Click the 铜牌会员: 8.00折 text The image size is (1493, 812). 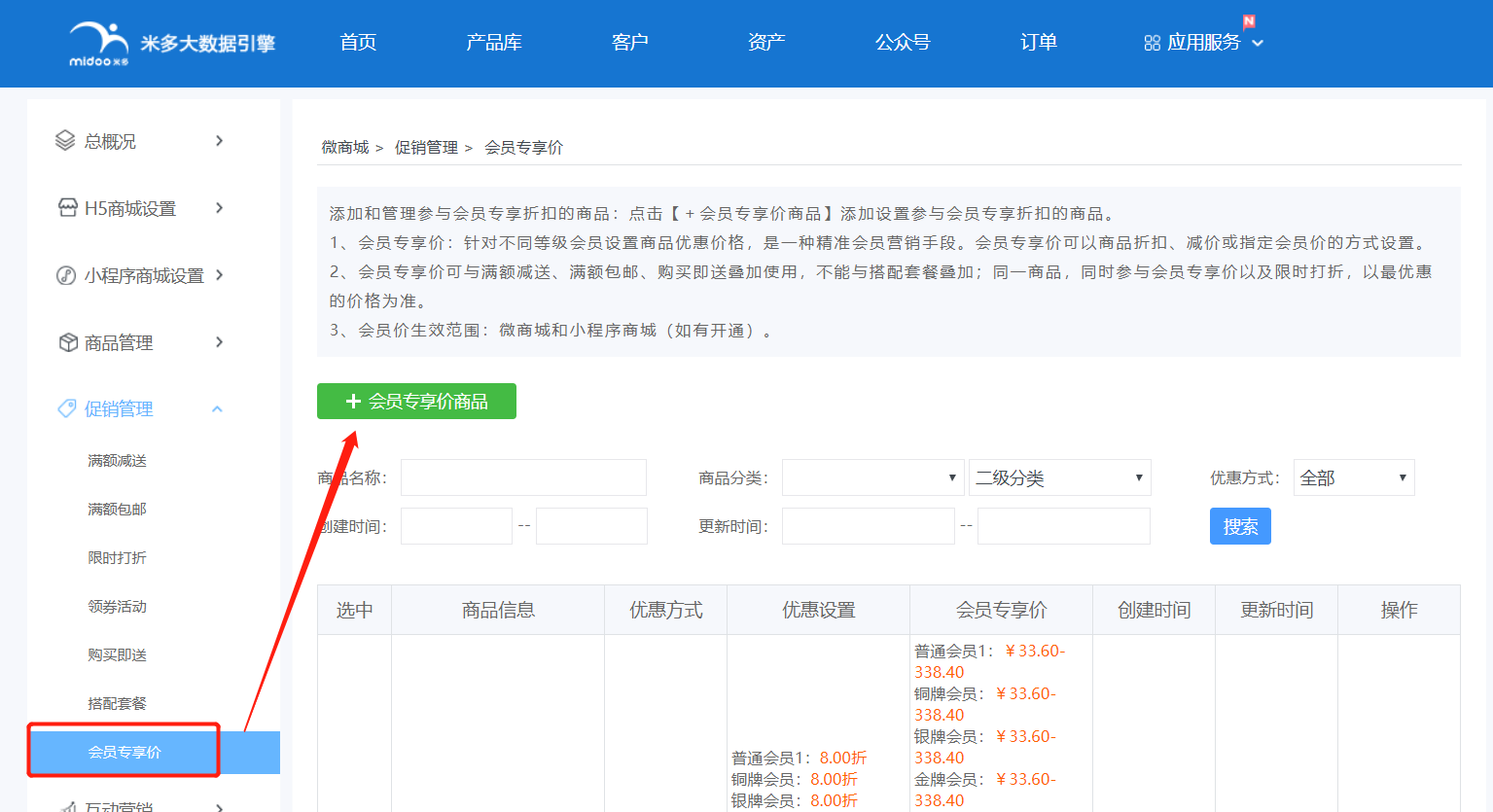click(795, 779)
